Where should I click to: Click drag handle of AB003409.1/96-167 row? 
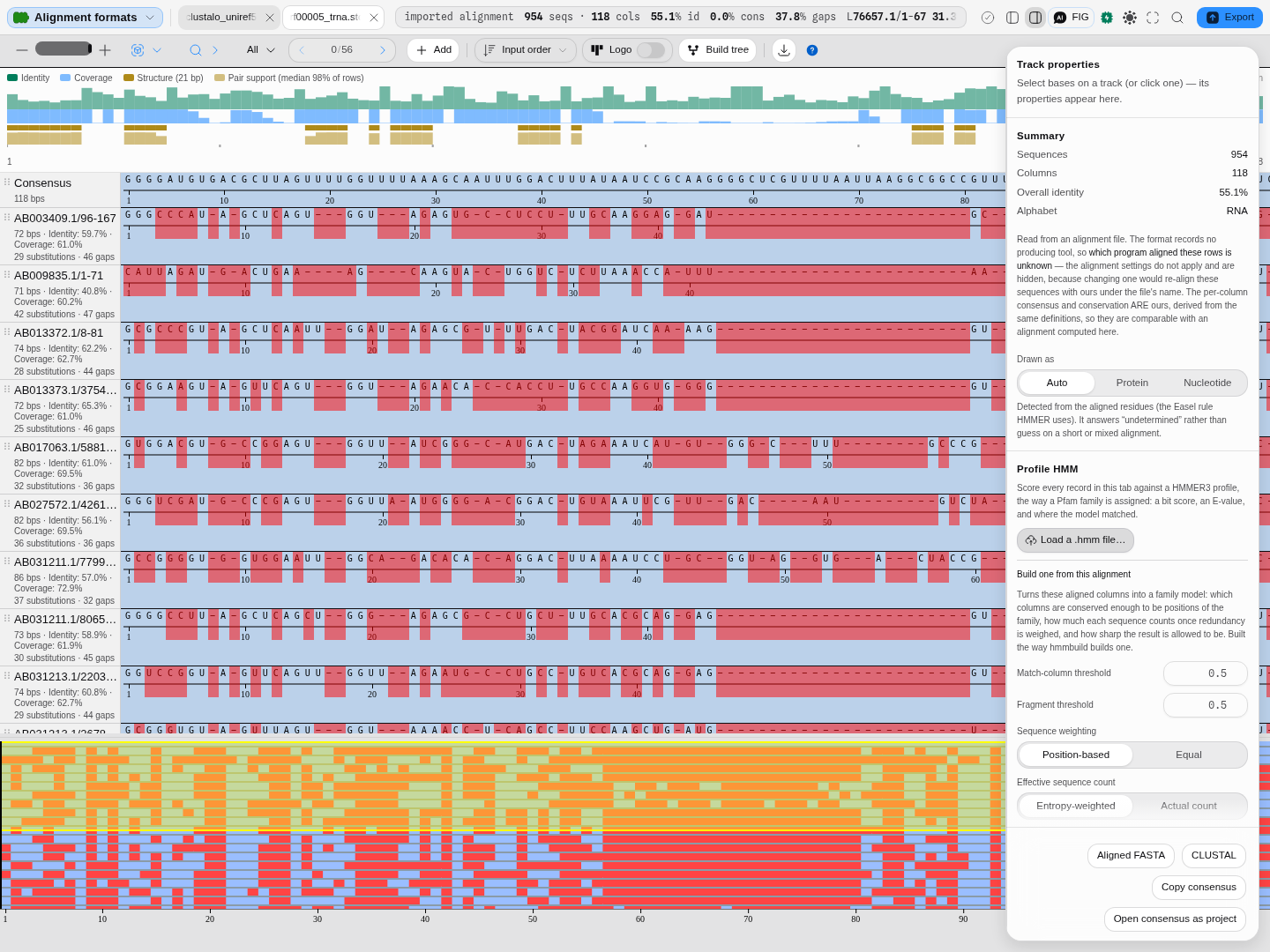[7, 218]
